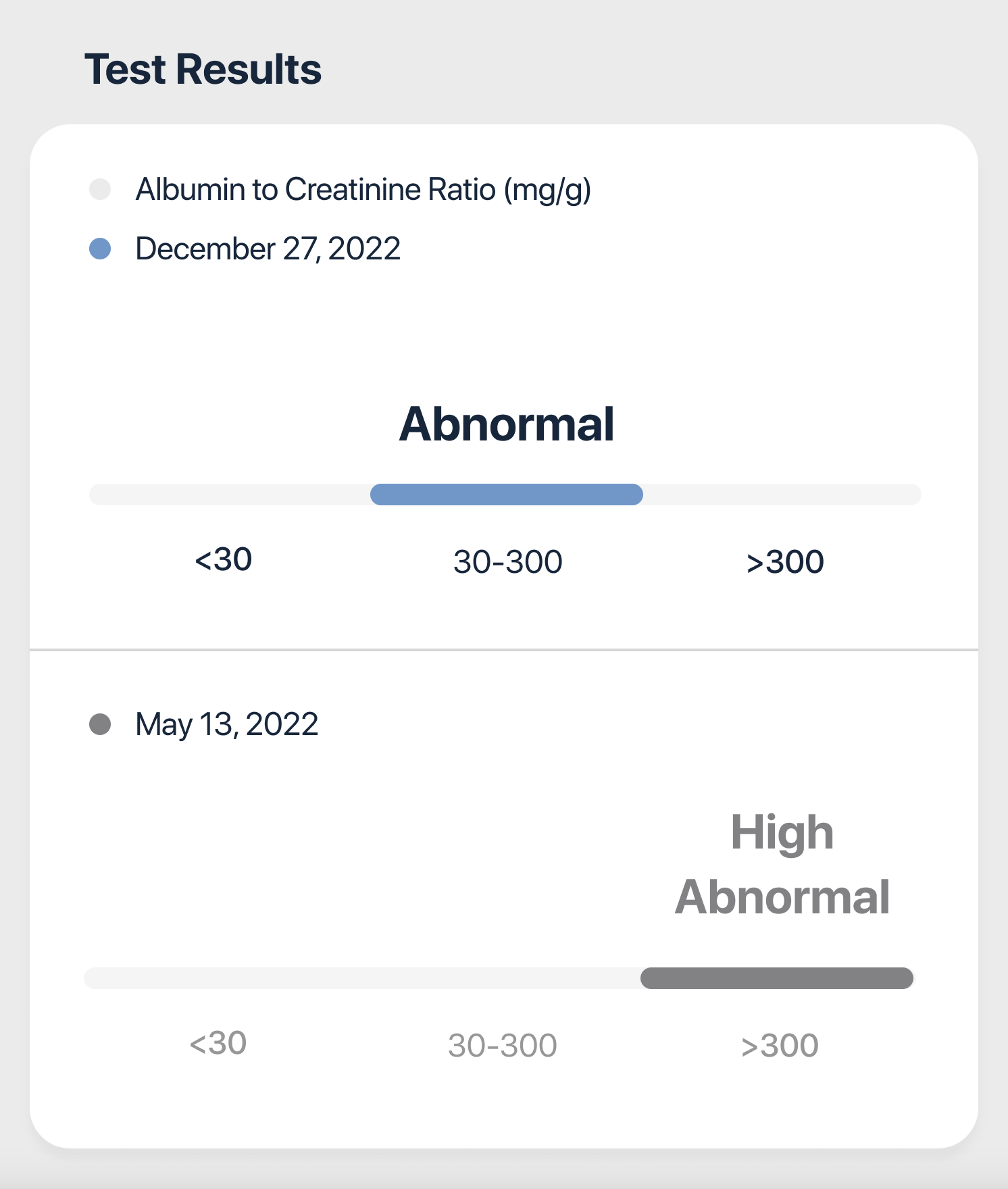
Task: Select the >300 label under December result
Action: pyautogui.click(x=785, y=562)
